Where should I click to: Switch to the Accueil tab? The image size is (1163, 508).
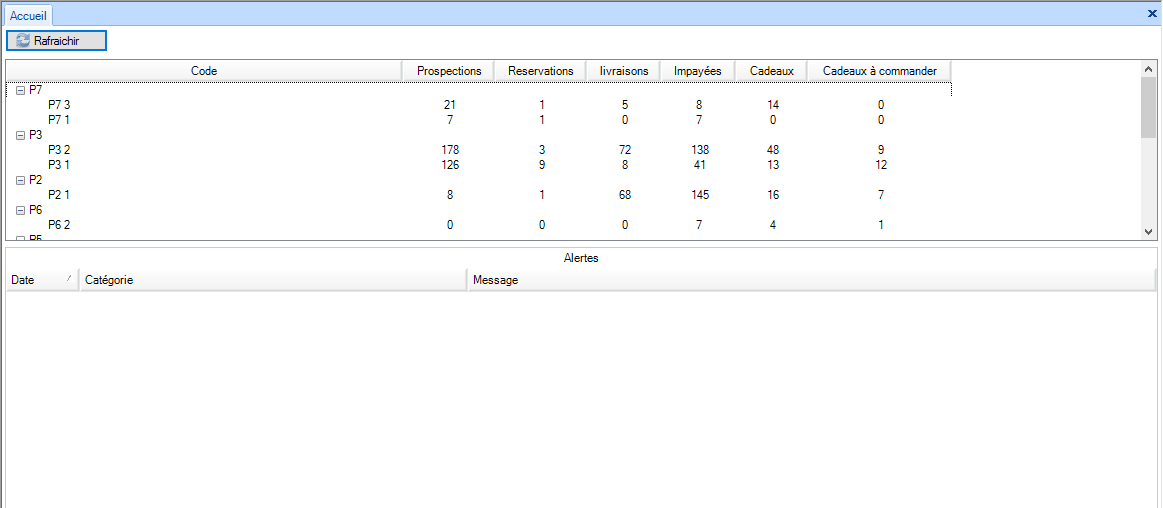(x=28, y=16)
